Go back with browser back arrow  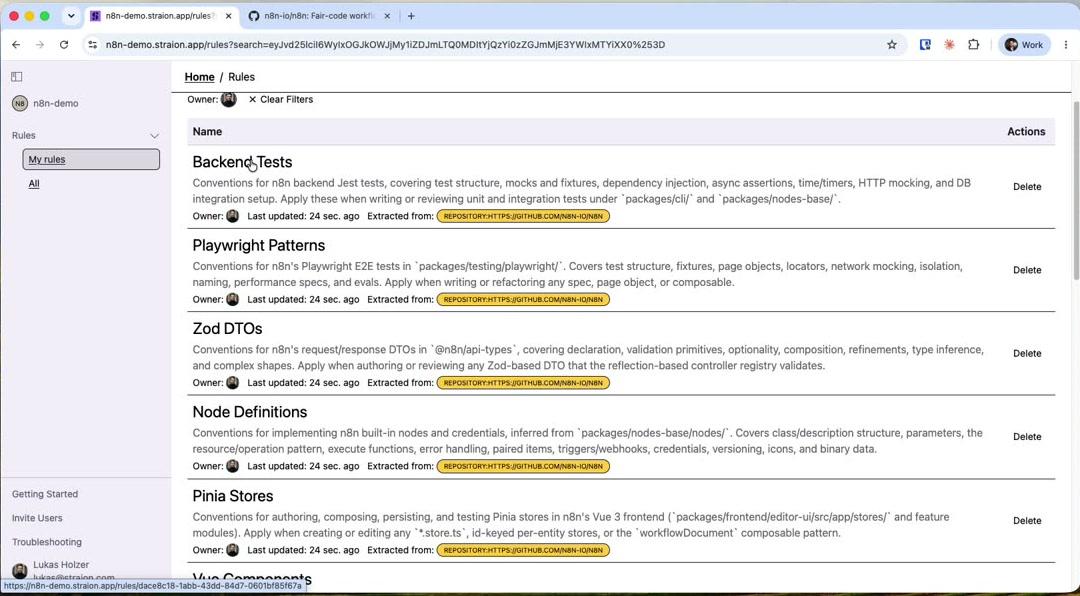(17, 45)
